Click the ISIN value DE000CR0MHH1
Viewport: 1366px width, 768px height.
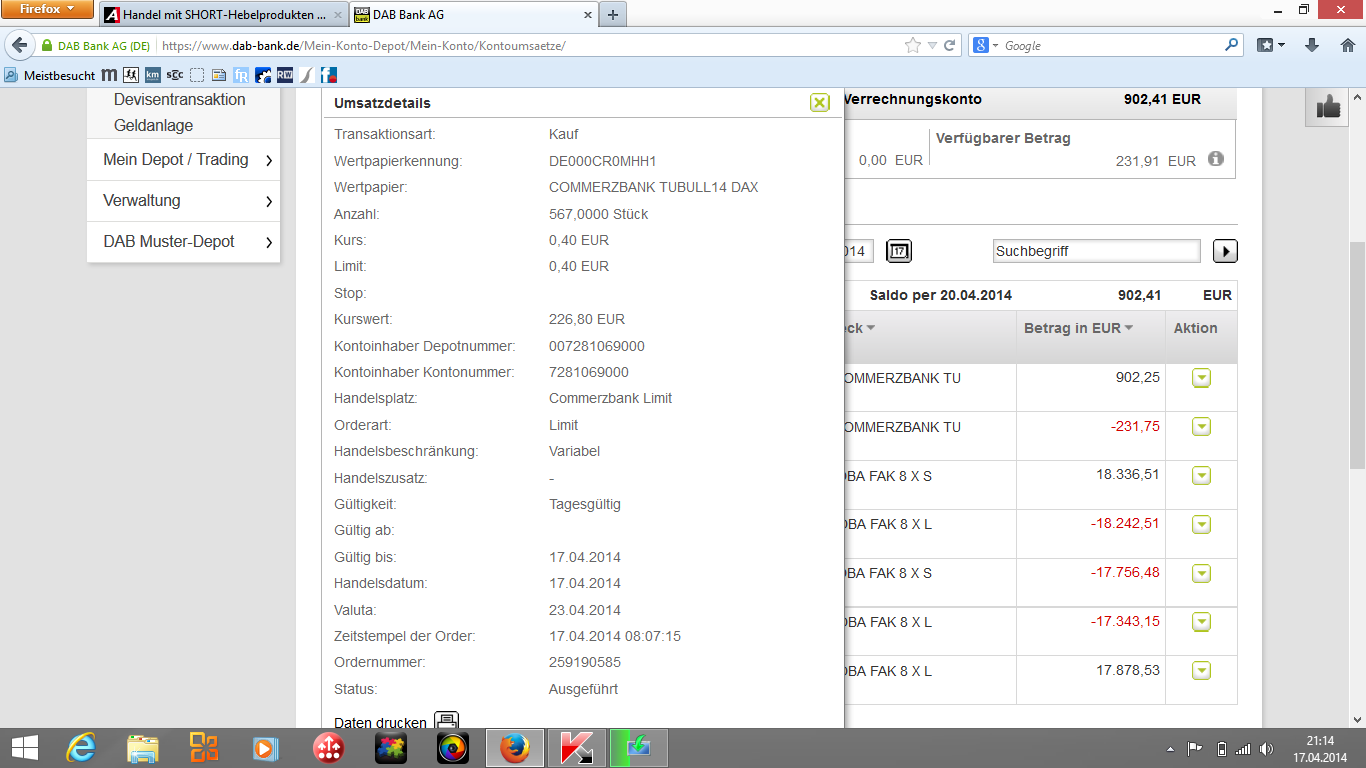pos(603,161)
